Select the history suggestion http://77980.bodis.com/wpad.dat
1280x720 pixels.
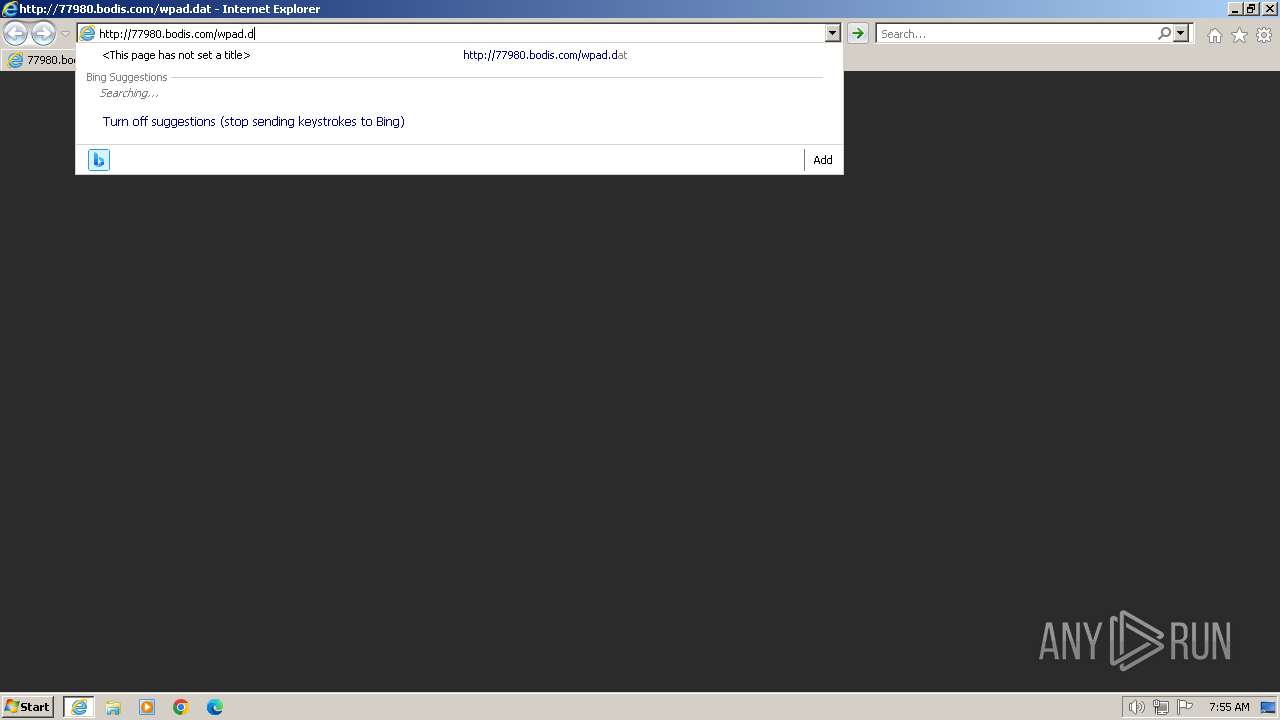coord(545,55)
